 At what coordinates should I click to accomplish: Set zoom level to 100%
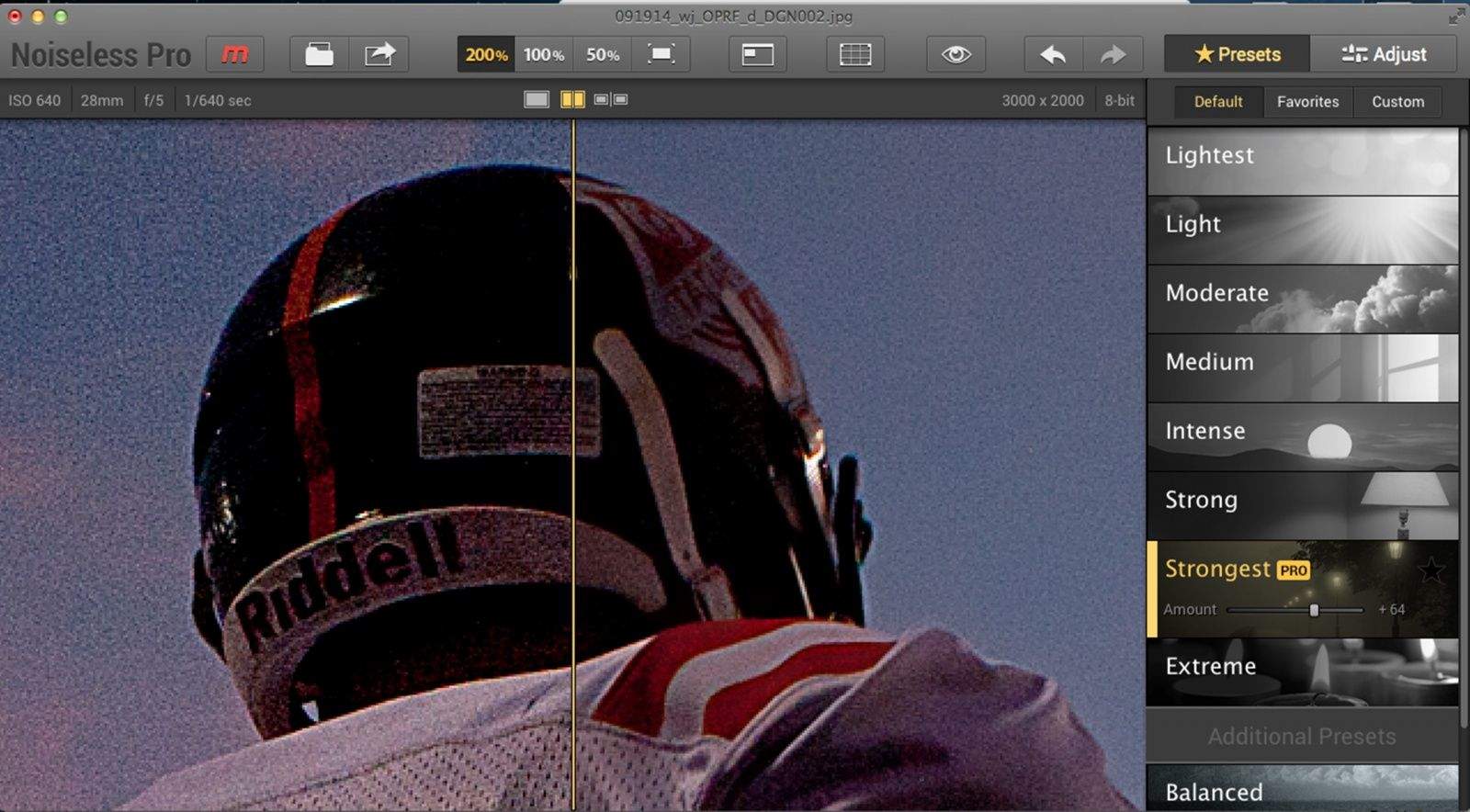pos(544,54)
